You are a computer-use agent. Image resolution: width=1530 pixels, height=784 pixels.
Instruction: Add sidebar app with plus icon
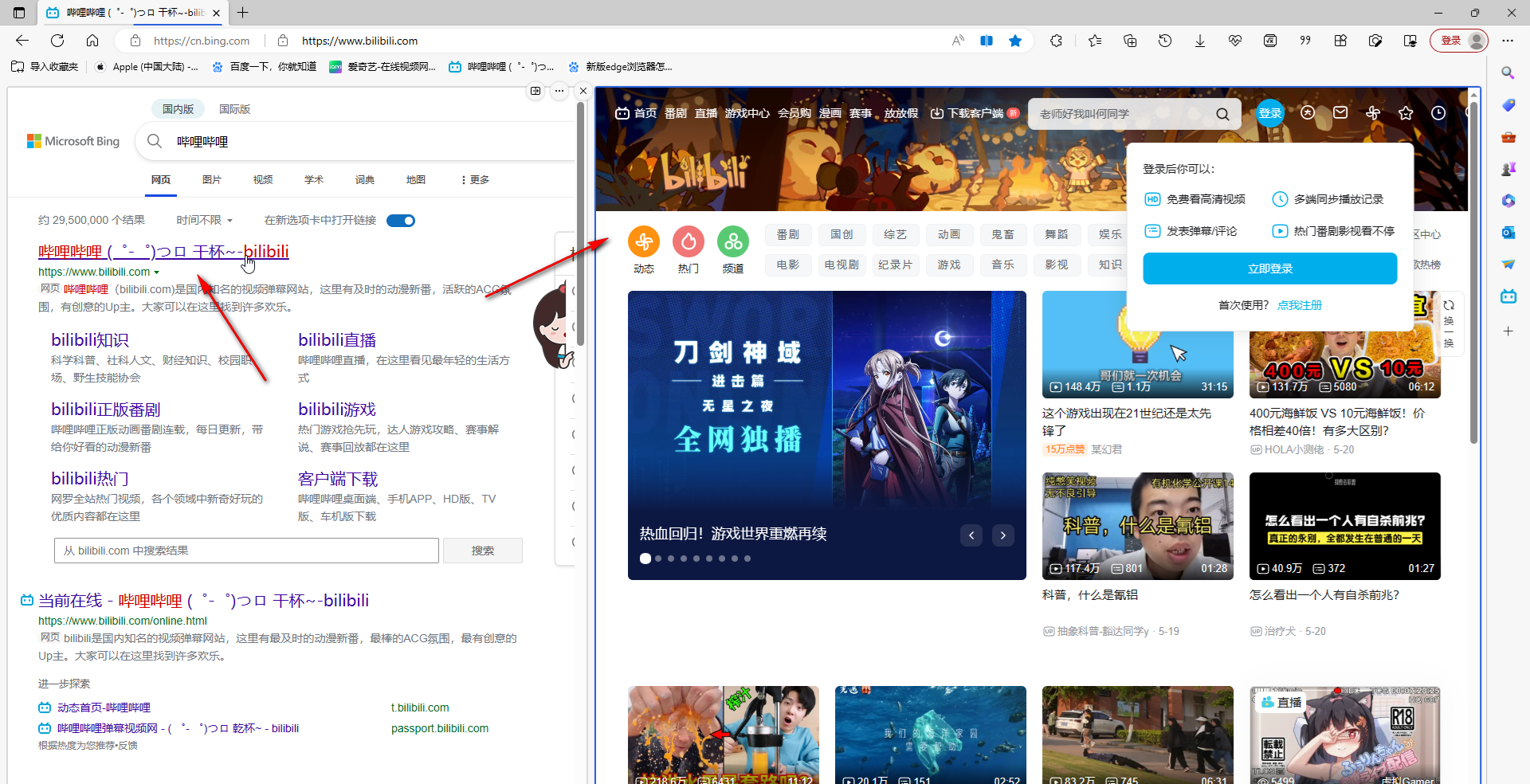tap(1508, 331)
